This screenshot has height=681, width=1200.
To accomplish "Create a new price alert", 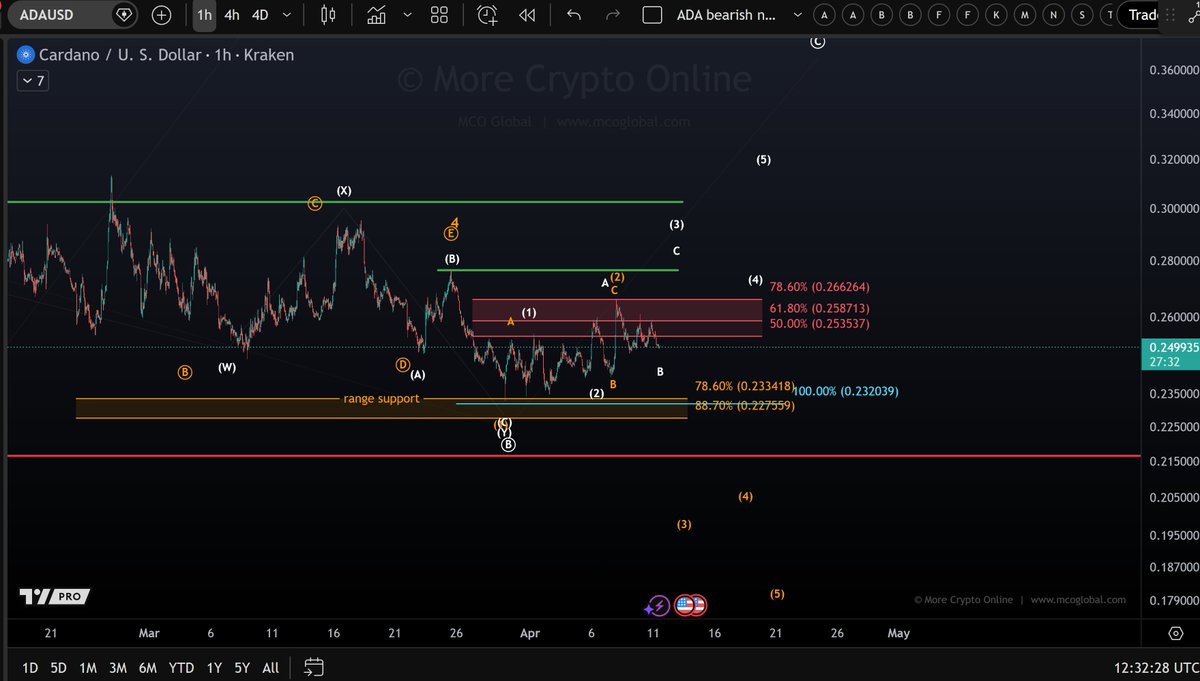I will [x=487, y=15].
